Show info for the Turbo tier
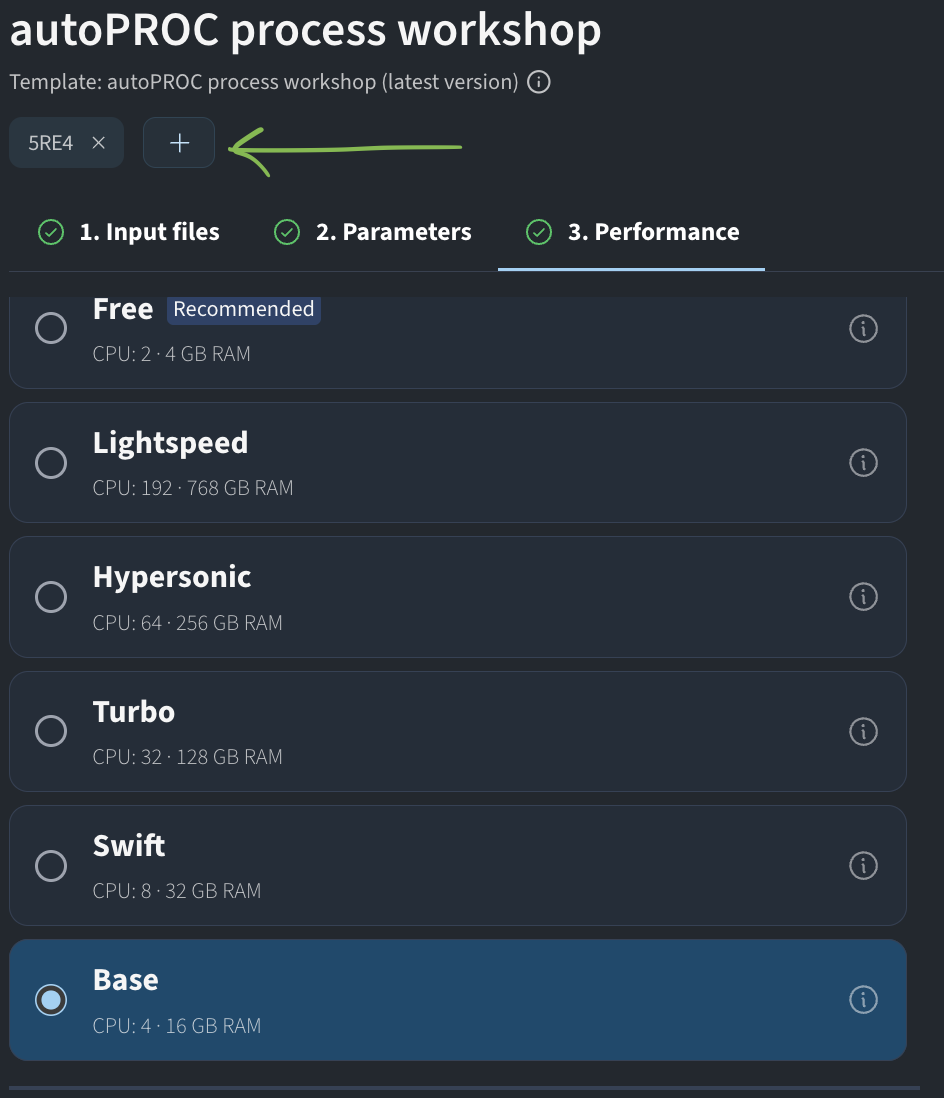The width and height of the screenshot is (944, 1098). click(x=863, y=731)
